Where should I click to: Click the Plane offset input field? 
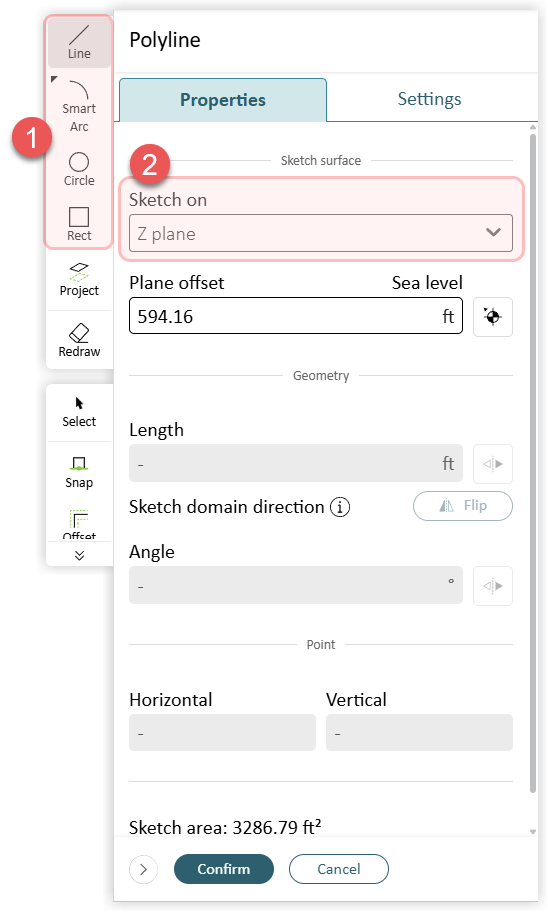[296, 316]
